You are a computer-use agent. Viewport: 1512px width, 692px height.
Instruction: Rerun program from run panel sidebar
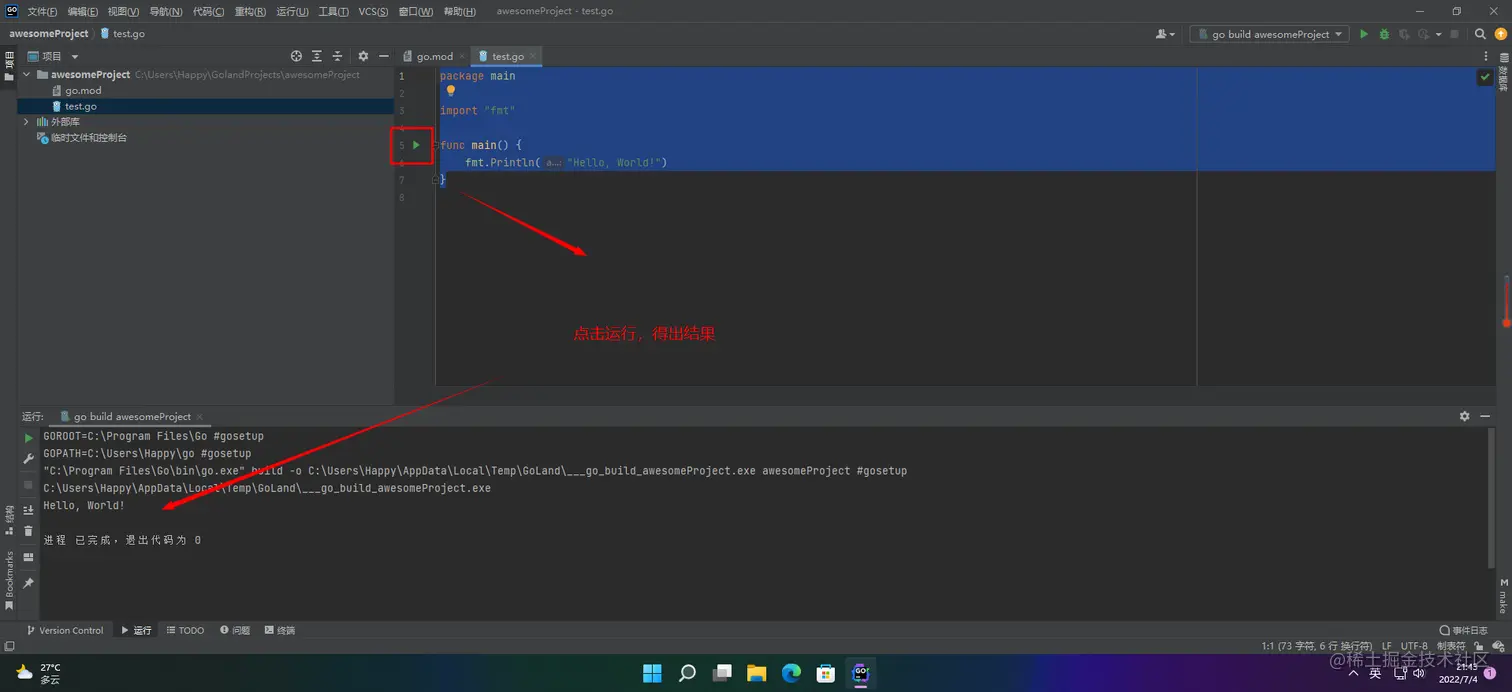(x=28, y=438)
